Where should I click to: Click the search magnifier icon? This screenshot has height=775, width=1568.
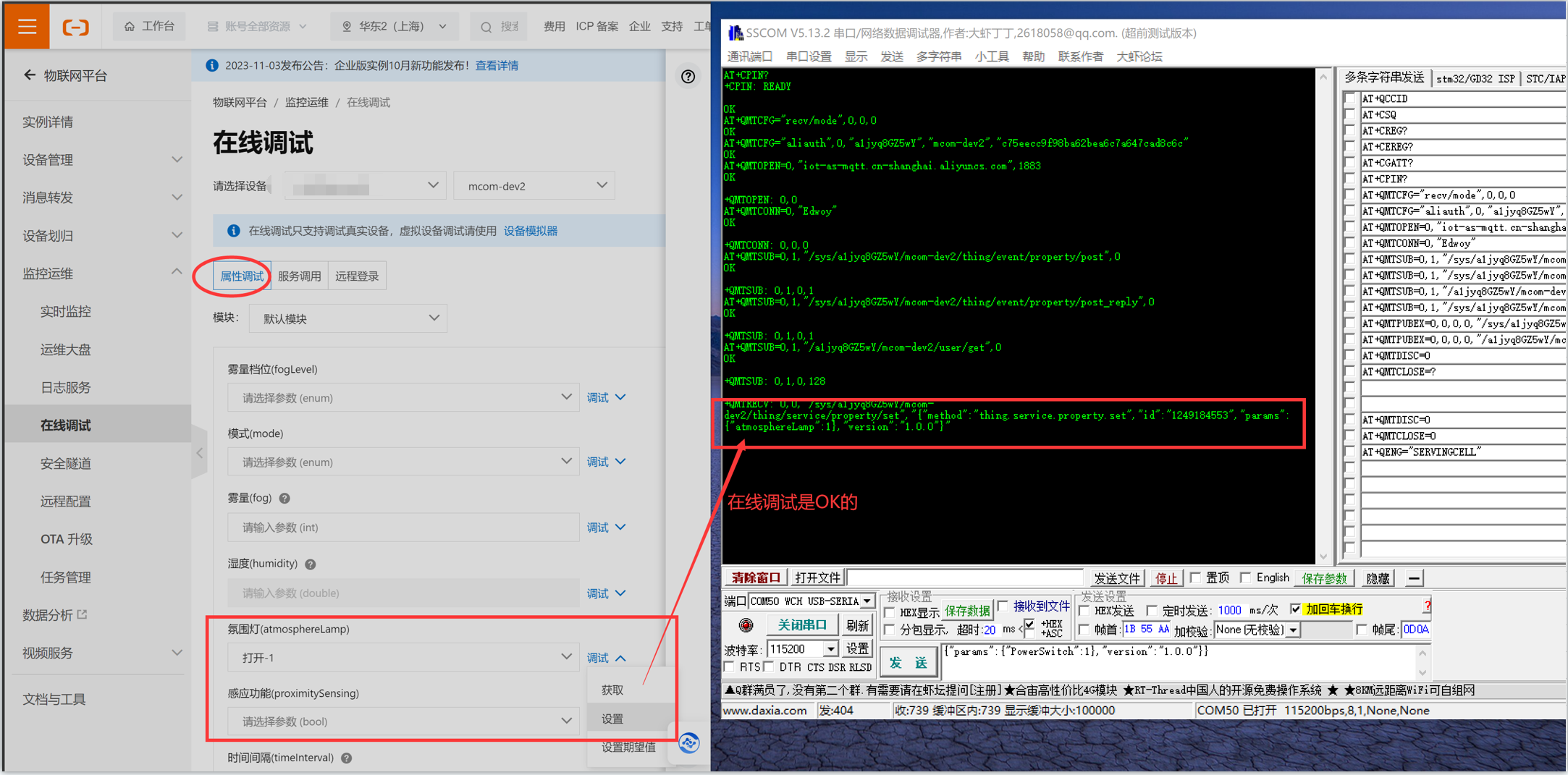486,27
